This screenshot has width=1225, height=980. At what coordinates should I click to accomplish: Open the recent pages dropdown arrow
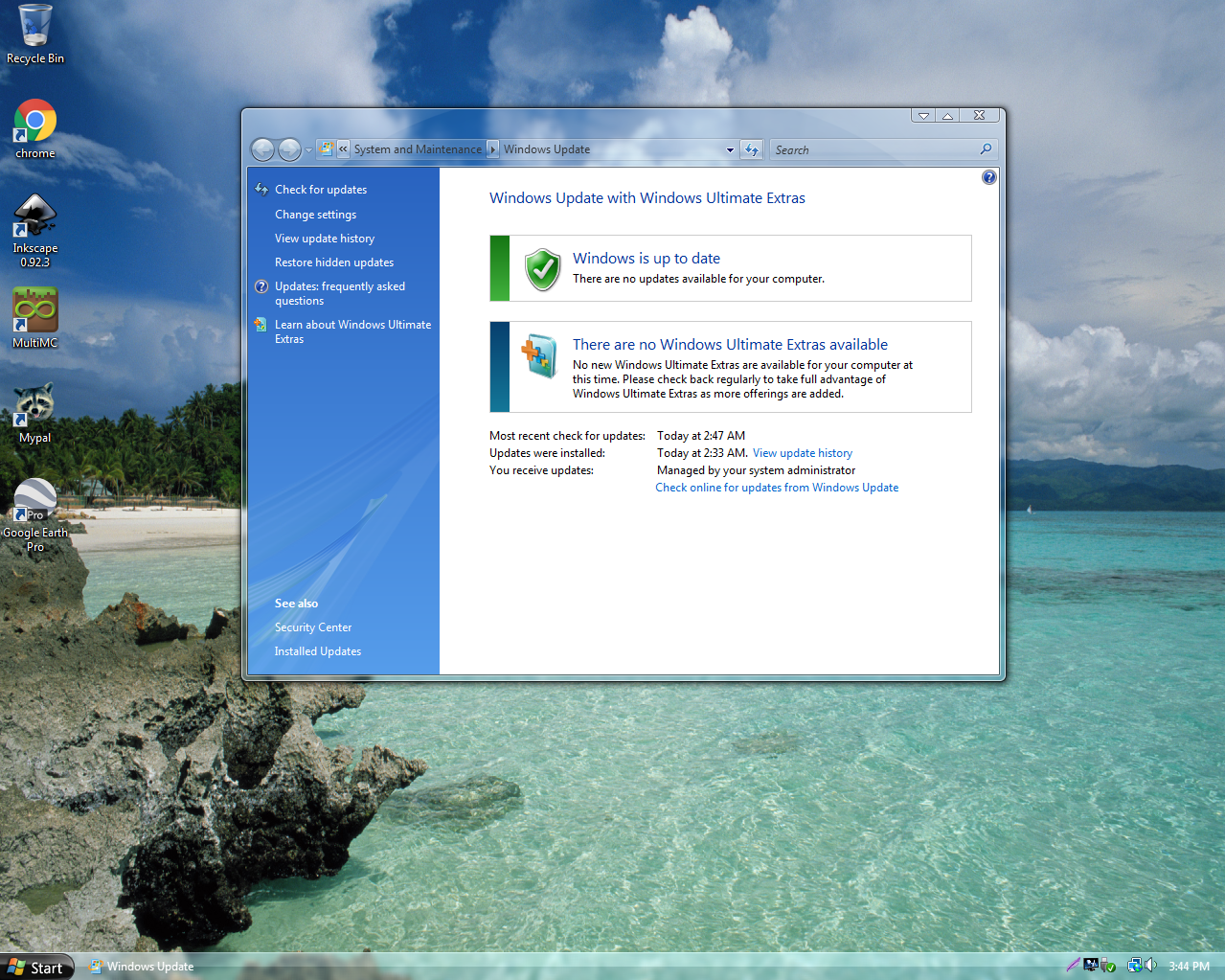tap(308, 150)
